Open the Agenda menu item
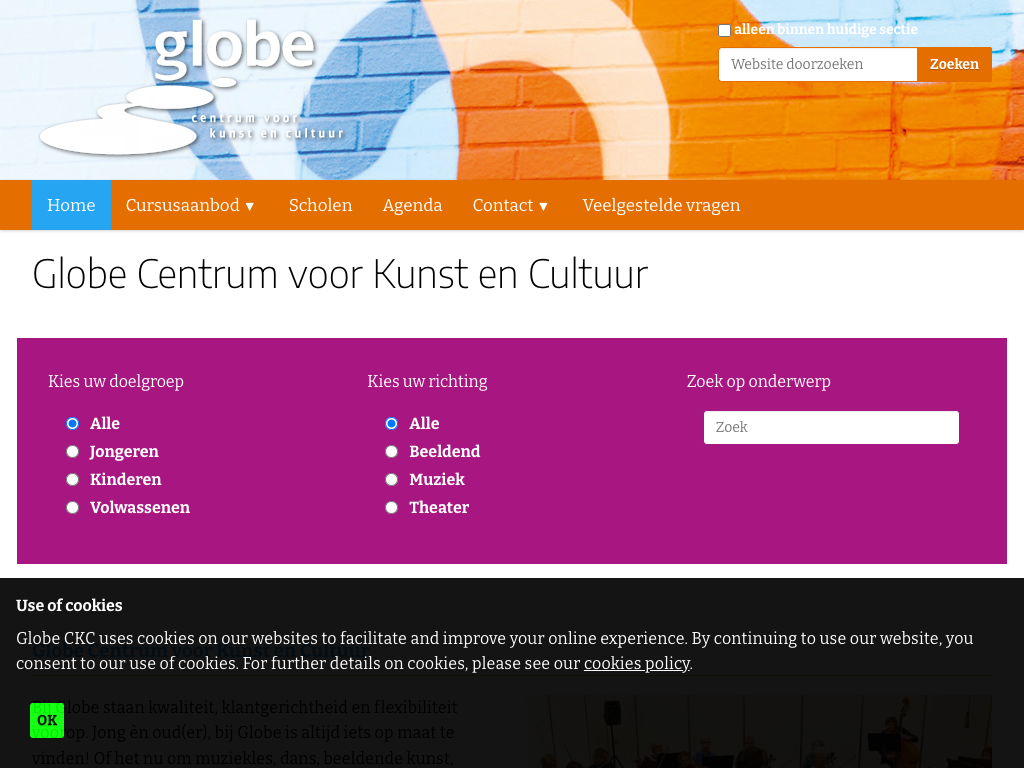 coord(412,205)
